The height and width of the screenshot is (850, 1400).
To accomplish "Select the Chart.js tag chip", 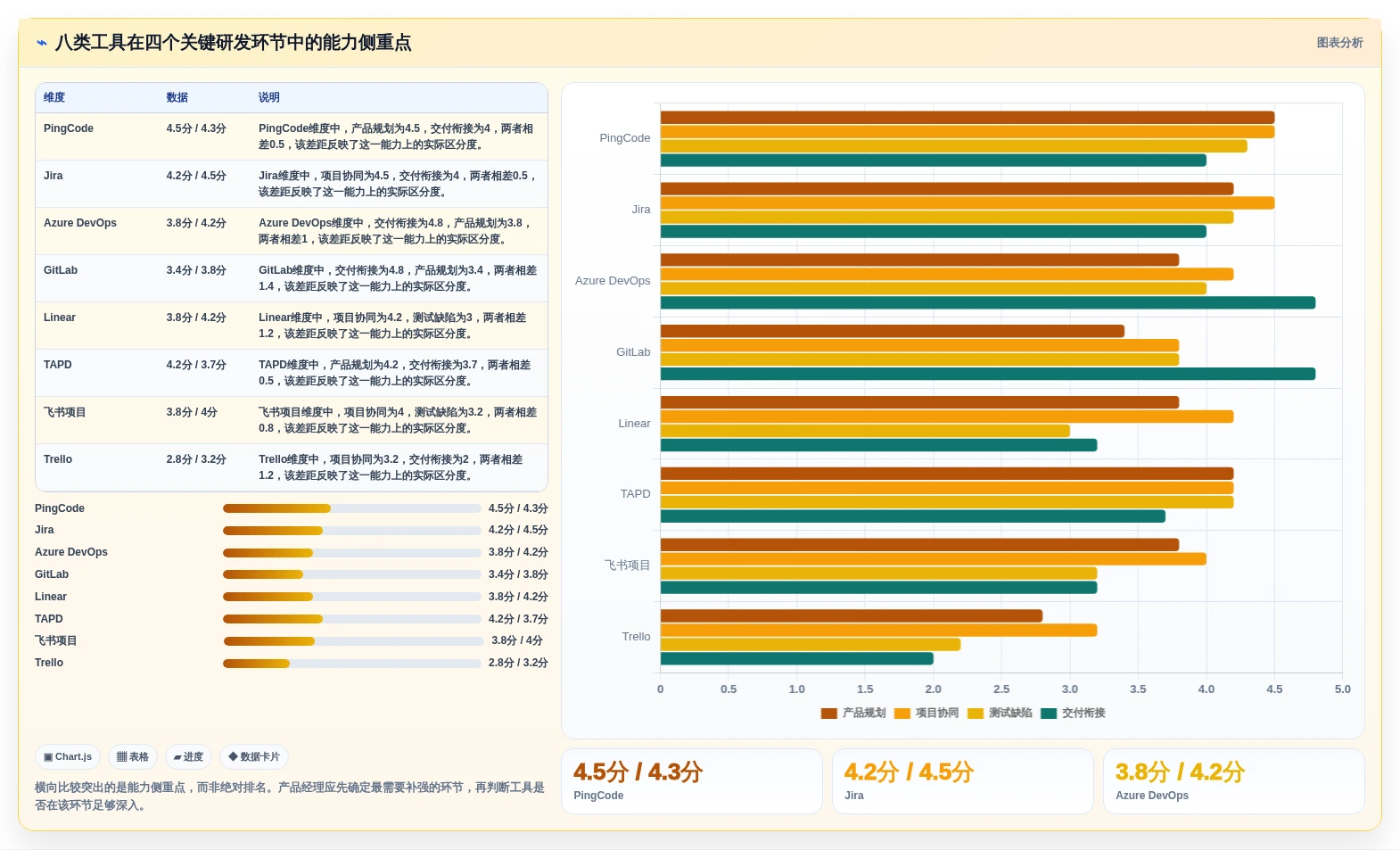I will coord(68,757).
